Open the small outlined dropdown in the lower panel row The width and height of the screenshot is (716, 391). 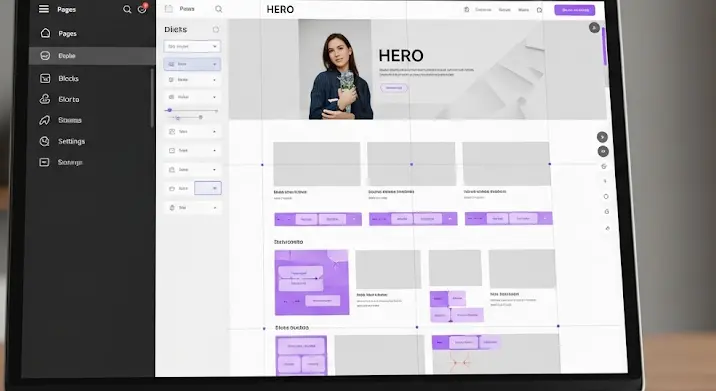click(x=208, y=188)
